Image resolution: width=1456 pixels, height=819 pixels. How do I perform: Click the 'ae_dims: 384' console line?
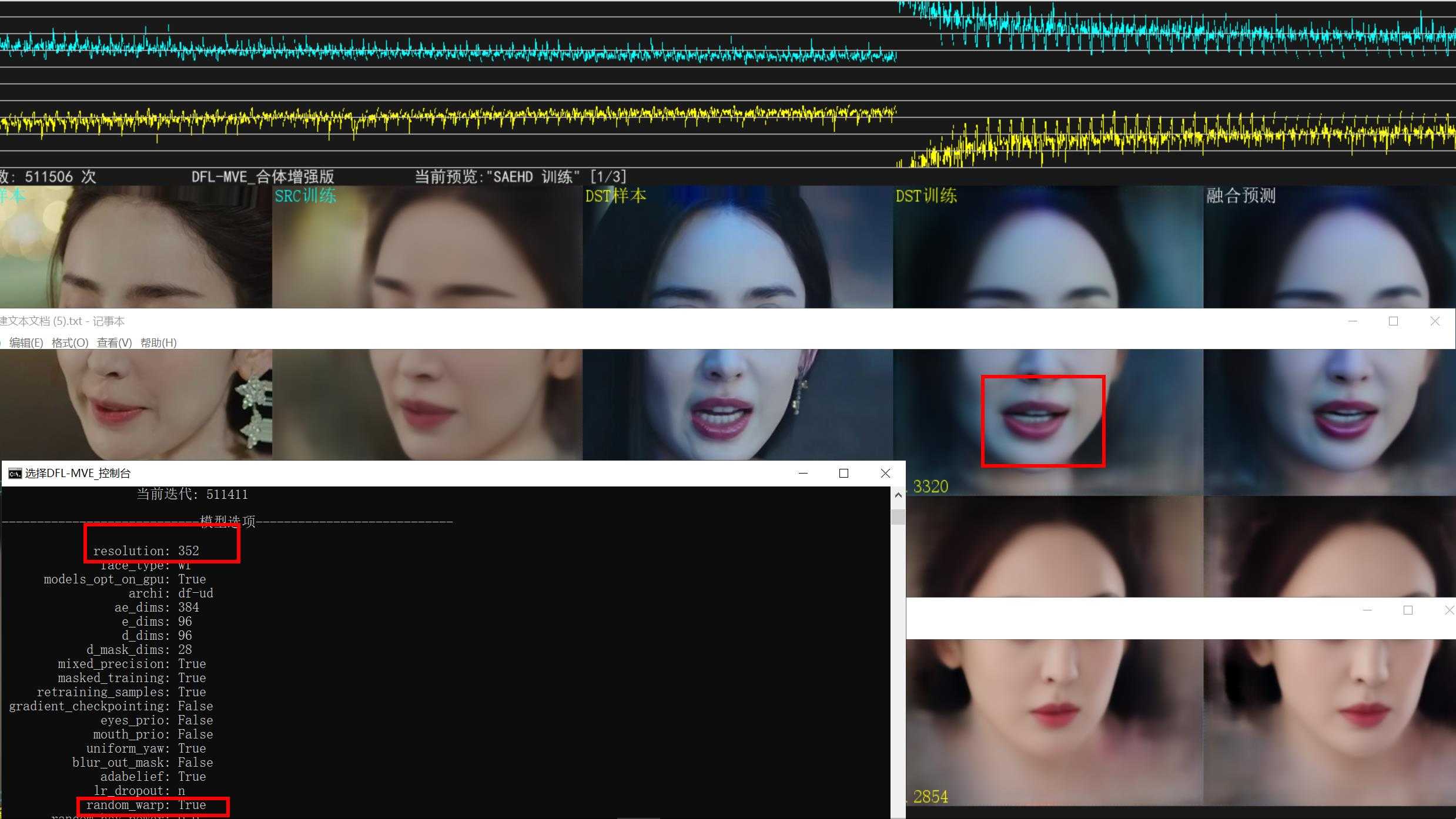[x=156, y=607]
